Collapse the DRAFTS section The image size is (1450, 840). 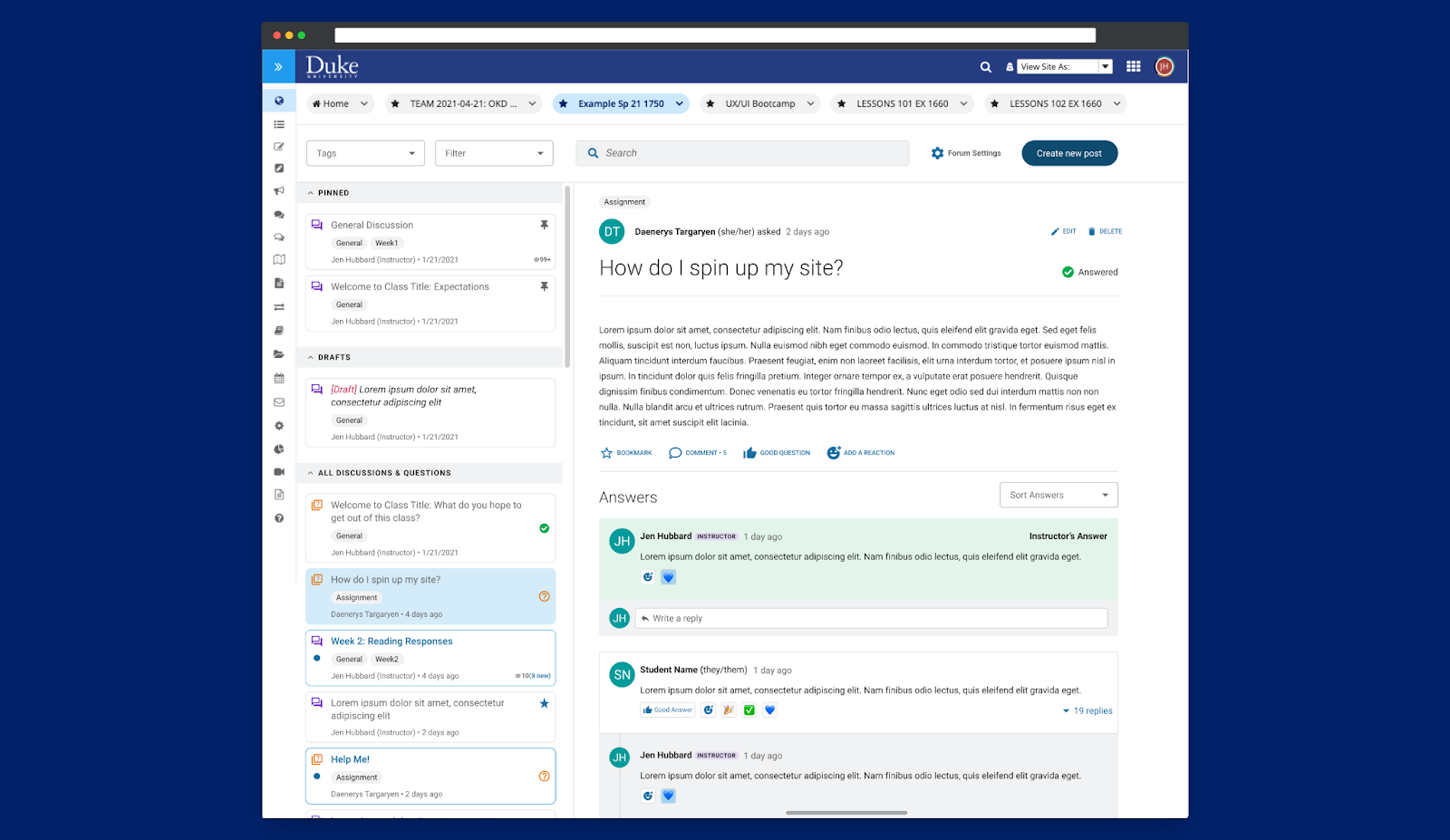coord(311,357)
